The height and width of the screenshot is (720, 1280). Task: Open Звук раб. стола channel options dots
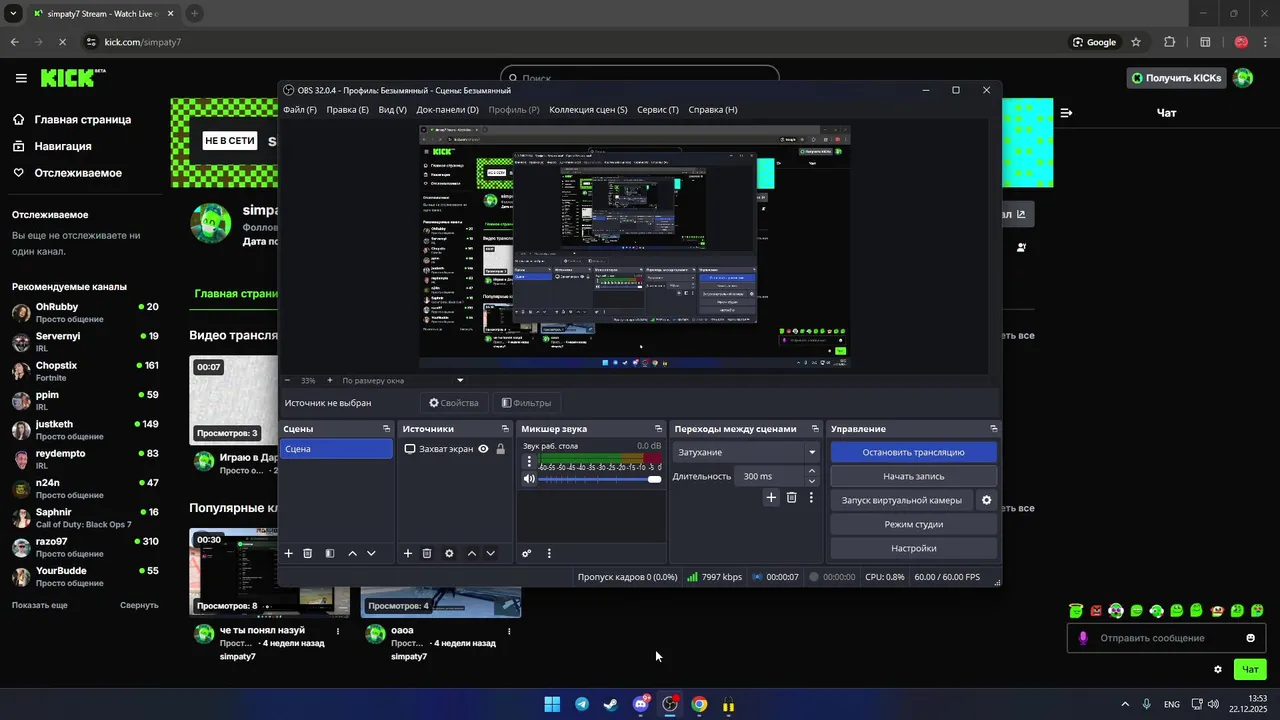529,462
